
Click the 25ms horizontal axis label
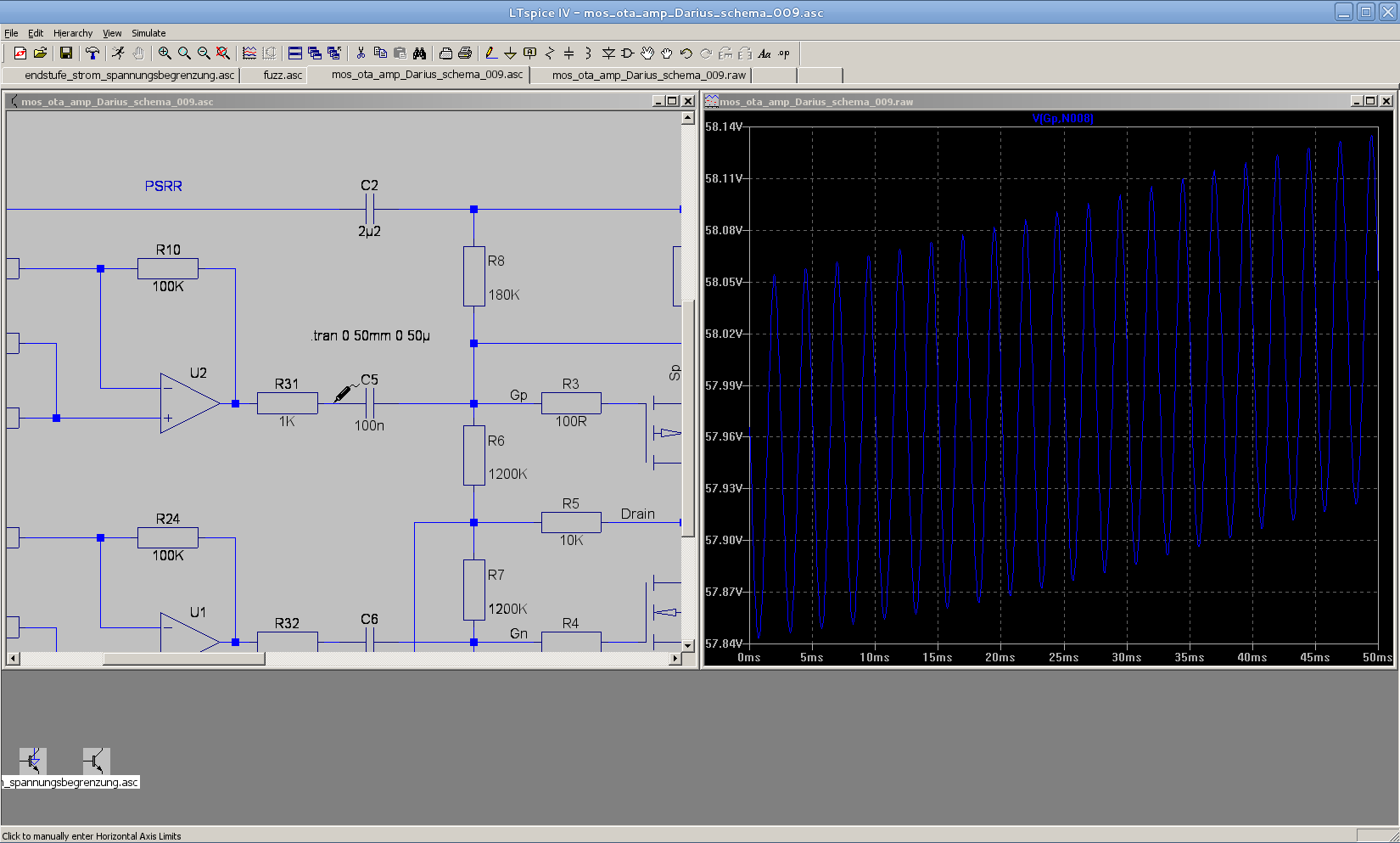1063,657
